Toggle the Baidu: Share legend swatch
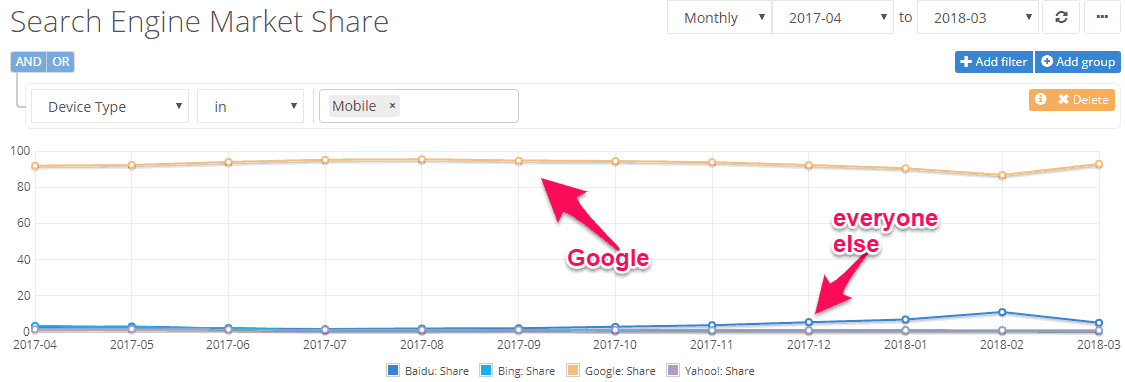The width and height of the screenshot is (1125, 382). [392, 371]
